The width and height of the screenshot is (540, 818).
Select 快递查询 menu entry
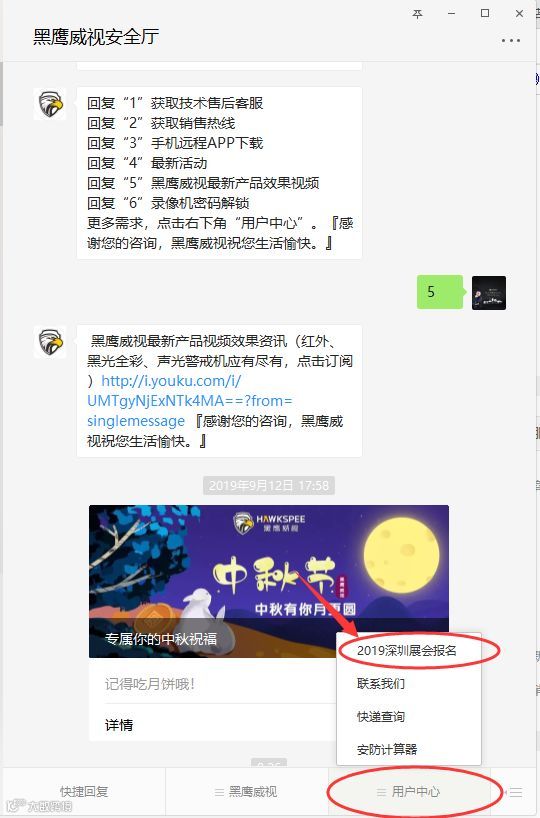coord(381,716)
